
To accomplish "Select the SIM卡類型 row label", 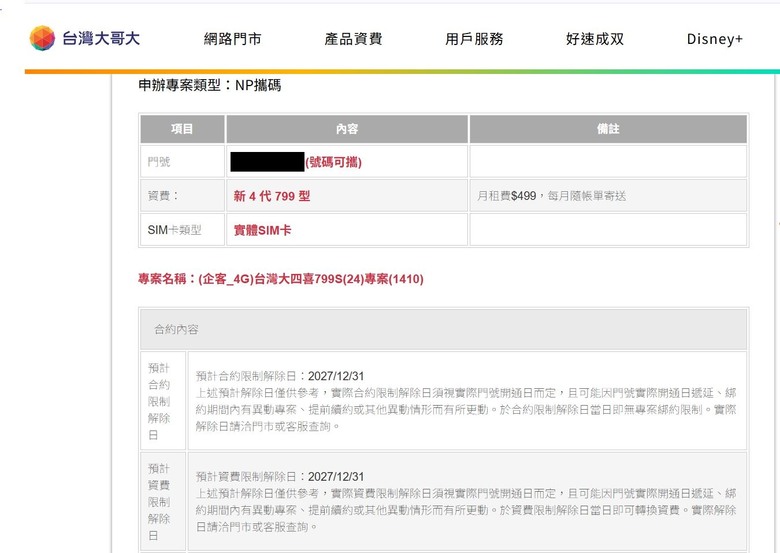I will point(175,230).
